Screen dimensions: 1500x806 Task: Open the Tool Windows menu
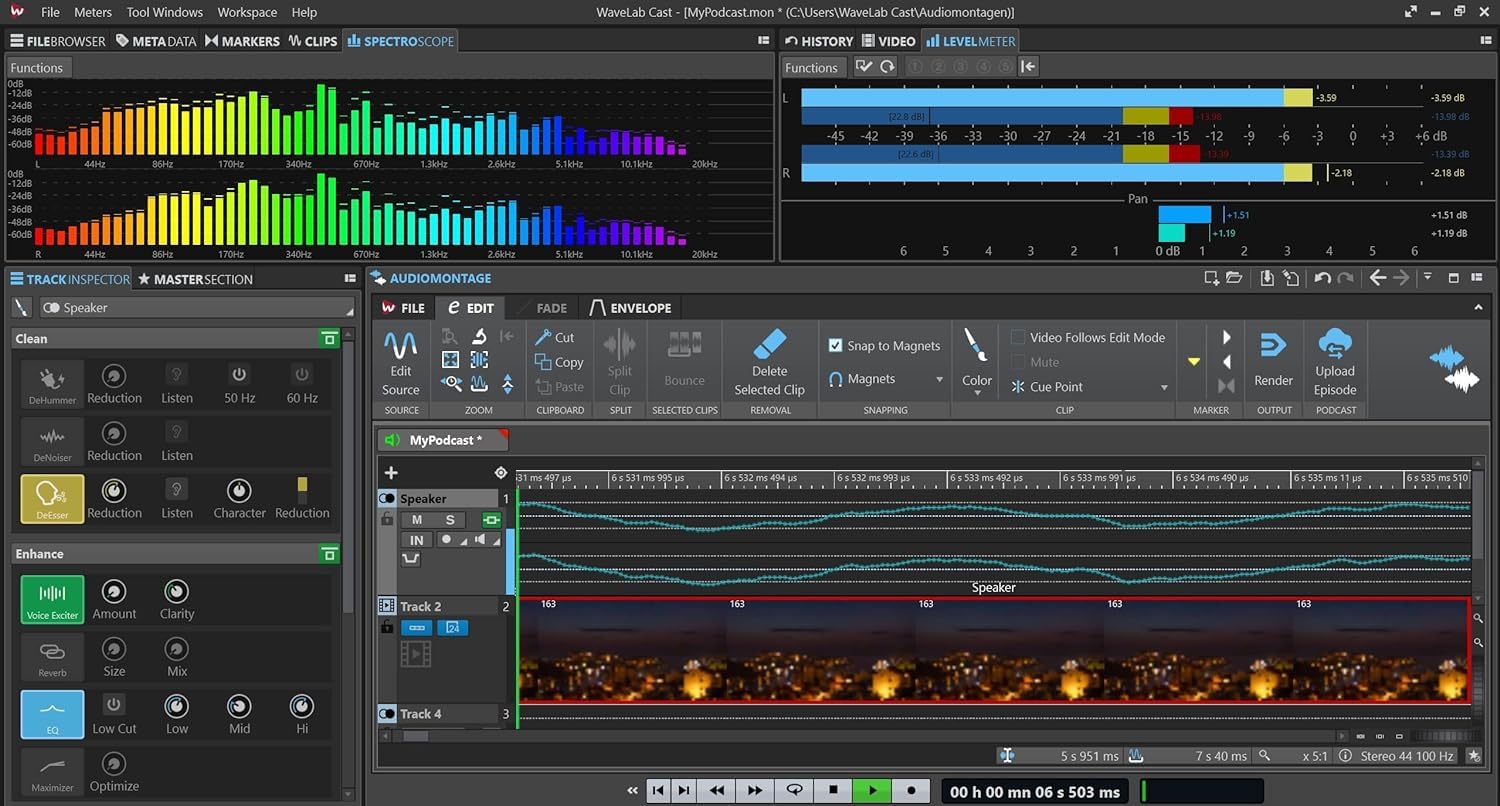(165, 12)
